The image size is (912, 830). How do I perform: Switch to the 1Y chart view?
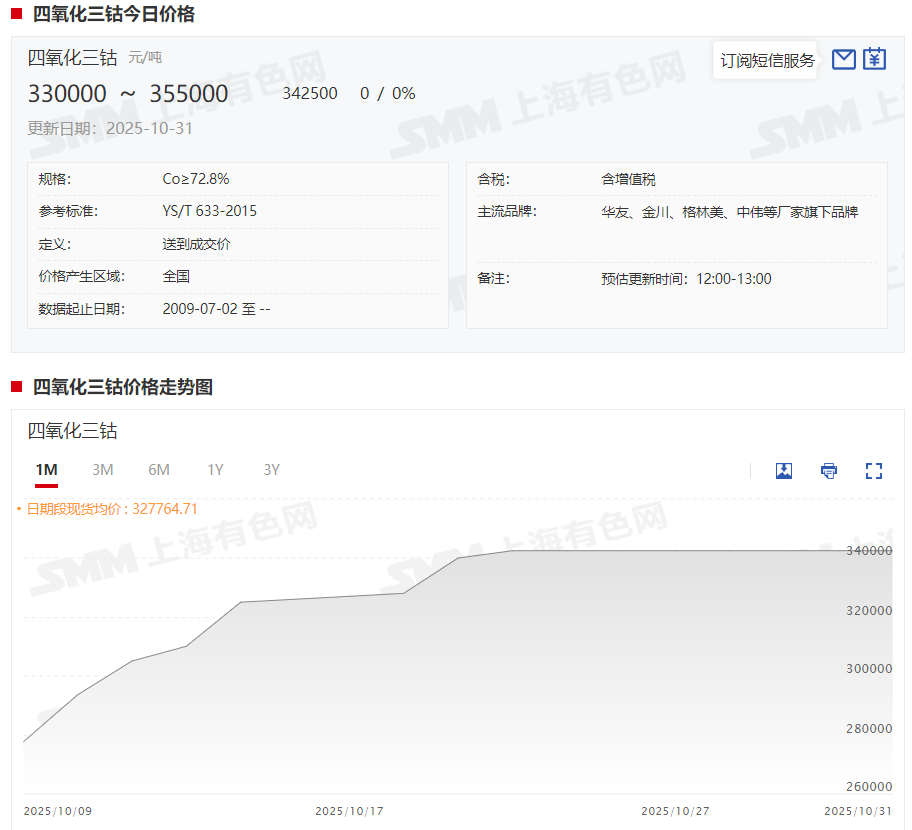[215, 470]
